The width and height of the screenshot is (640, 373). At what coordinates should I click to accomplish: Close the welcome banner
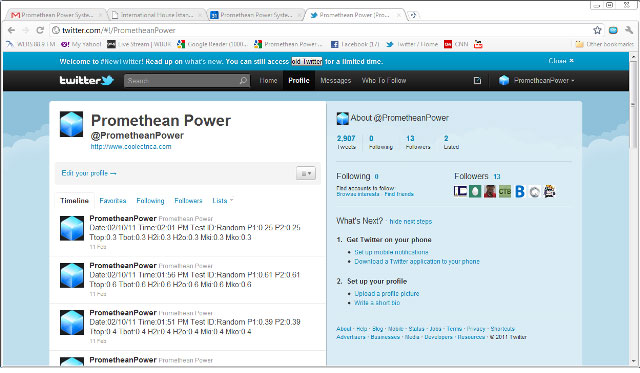coord(561,61)
